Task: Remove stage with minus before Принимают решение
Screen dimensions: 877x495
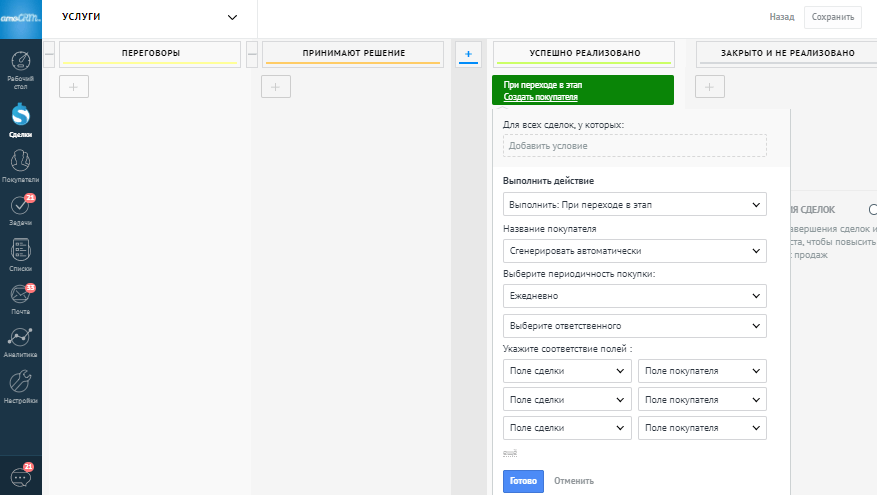Action: click(252, 54)
